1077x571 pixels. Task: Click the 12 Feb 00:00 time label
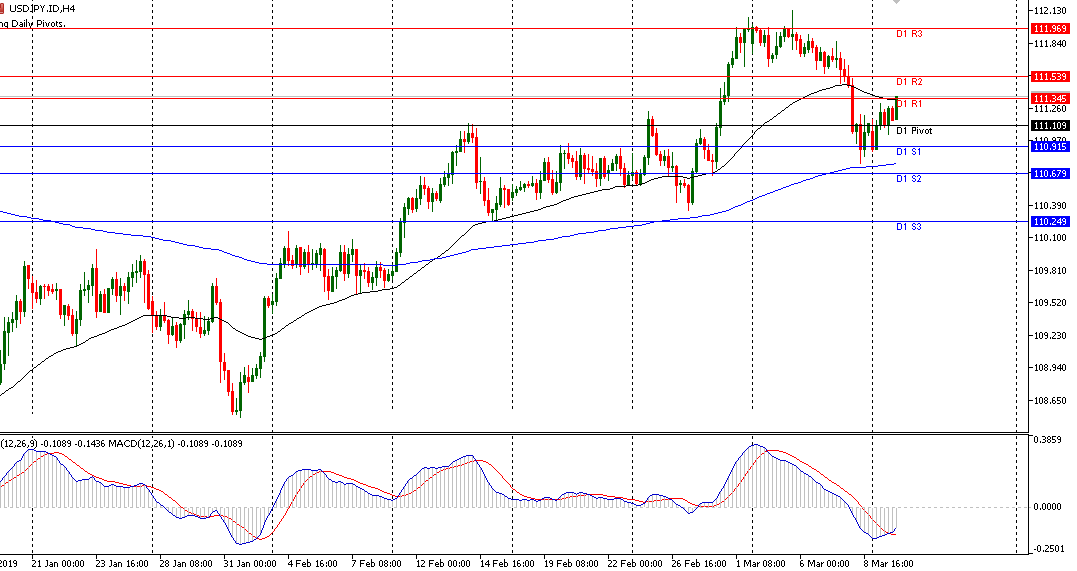[x=443, y=564]
